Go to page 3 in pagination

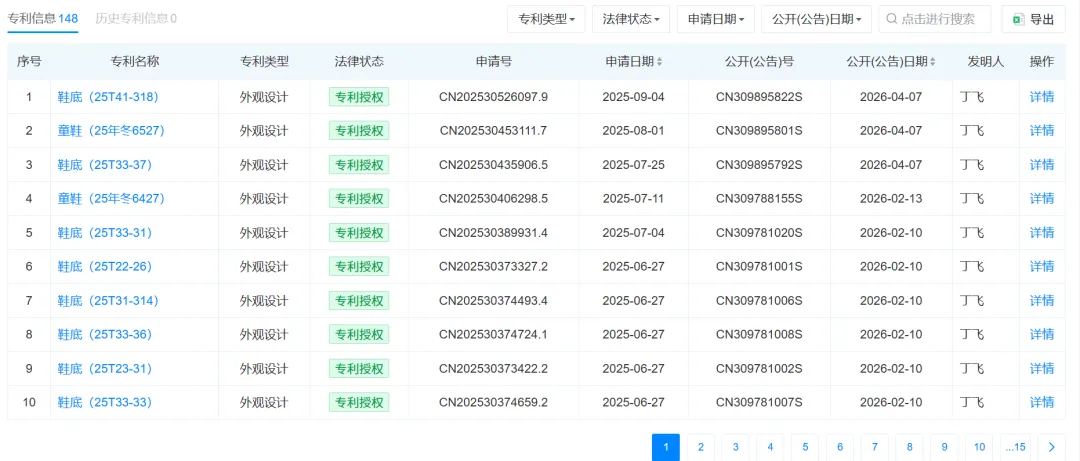(x=736, y=447)
